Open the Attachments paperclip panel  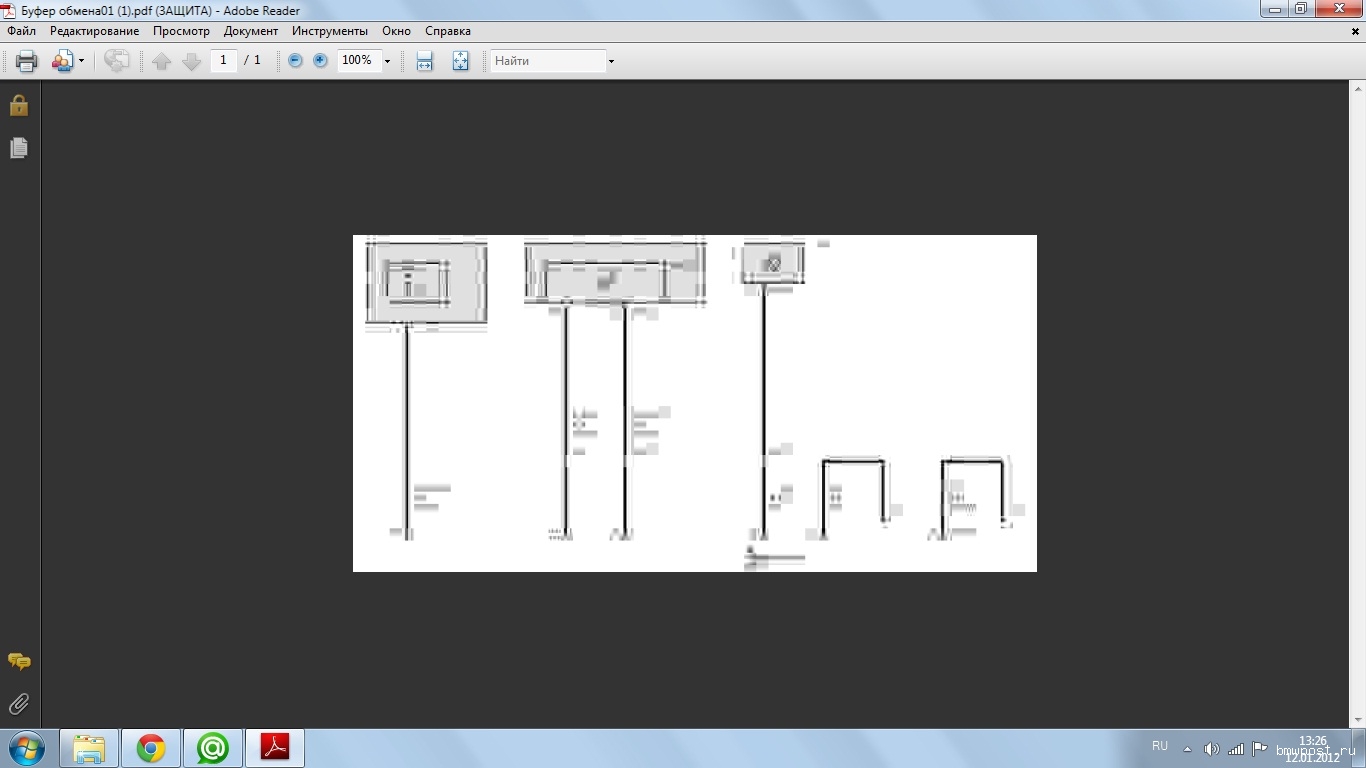pyautogui.click(x=19, y=704)
